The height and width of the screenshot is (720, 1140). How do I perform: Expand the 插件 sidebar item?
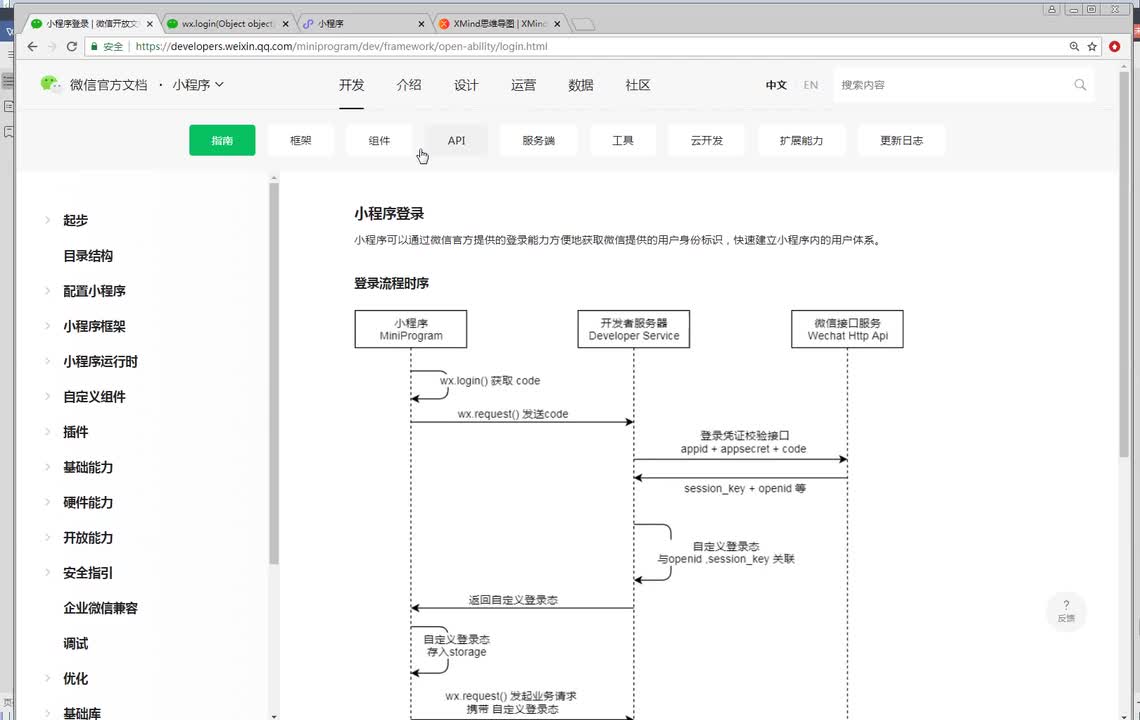[76, 432]
